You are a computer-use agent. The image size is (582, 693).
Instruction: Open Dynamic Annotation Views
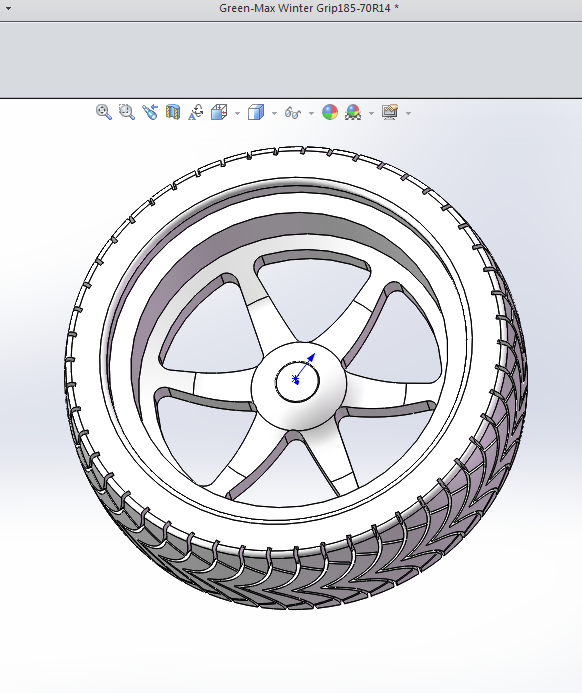coord(196,112)
